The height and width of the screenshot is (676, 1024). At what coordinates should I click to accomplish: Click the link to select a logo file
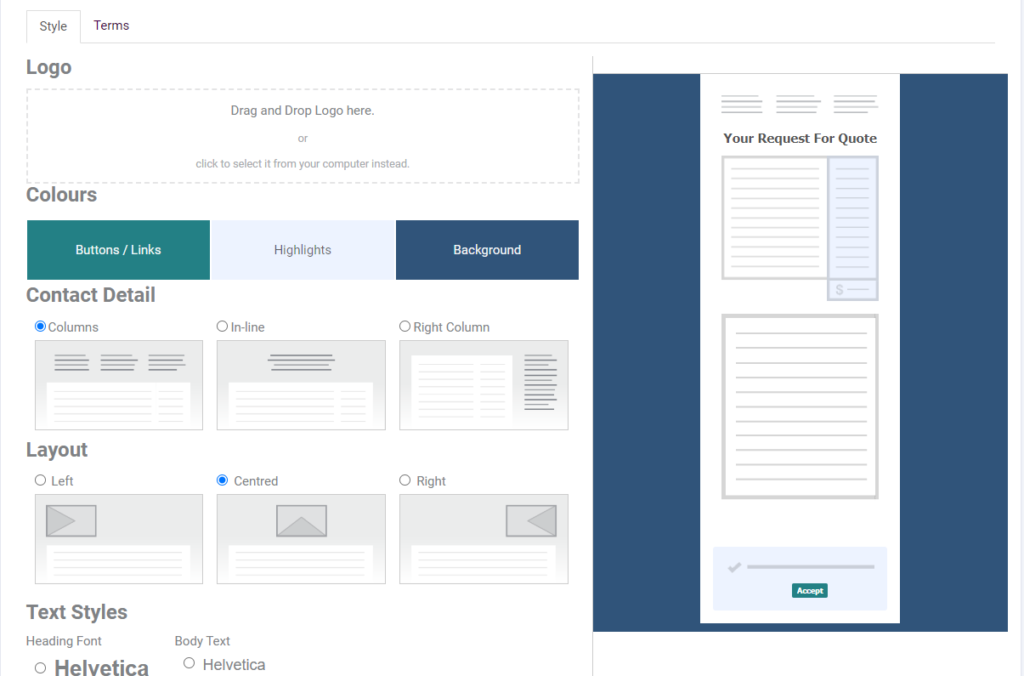[x=302, y=163]
